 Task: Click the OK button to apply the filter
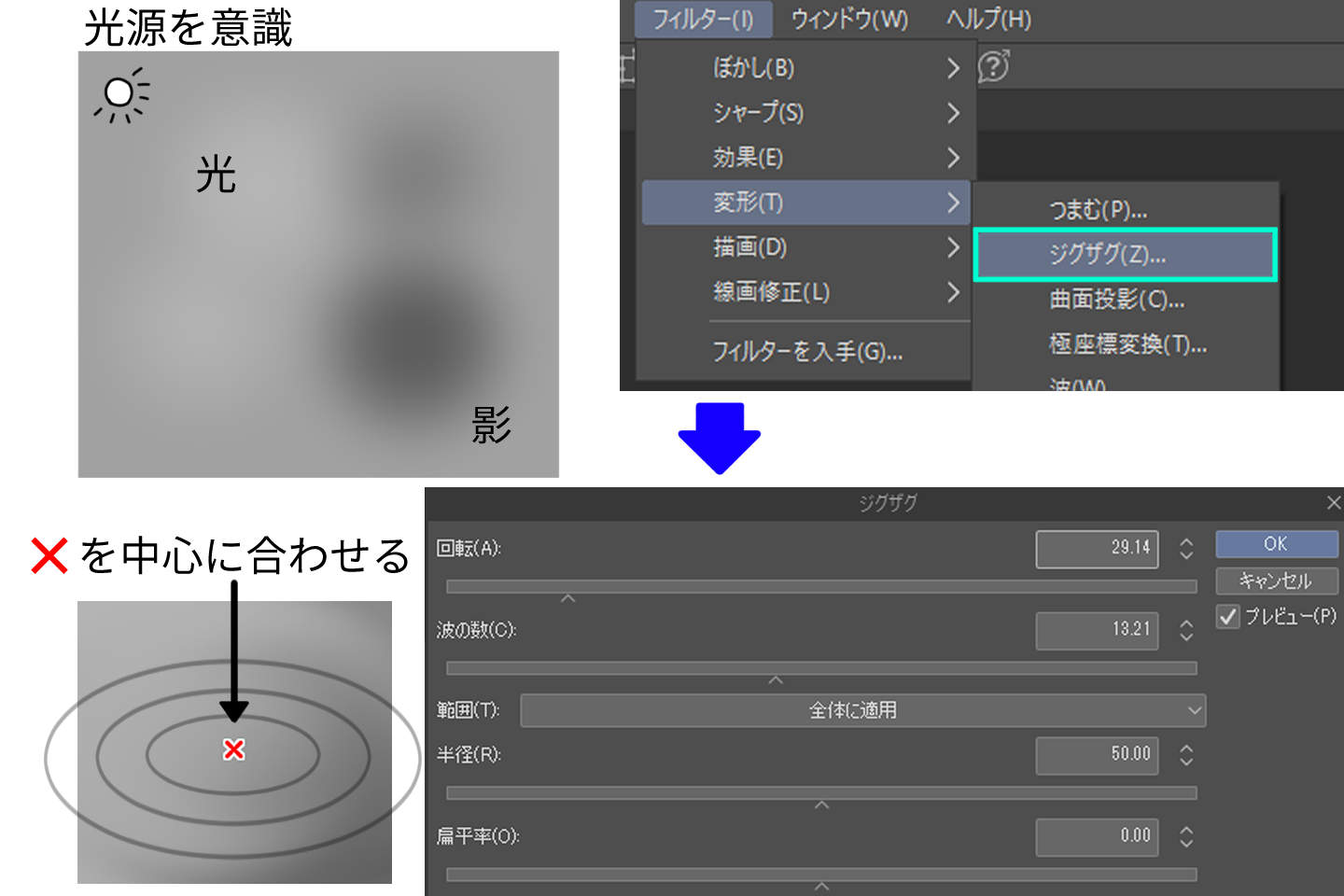pyautogui.click(x=1276, y=543)
